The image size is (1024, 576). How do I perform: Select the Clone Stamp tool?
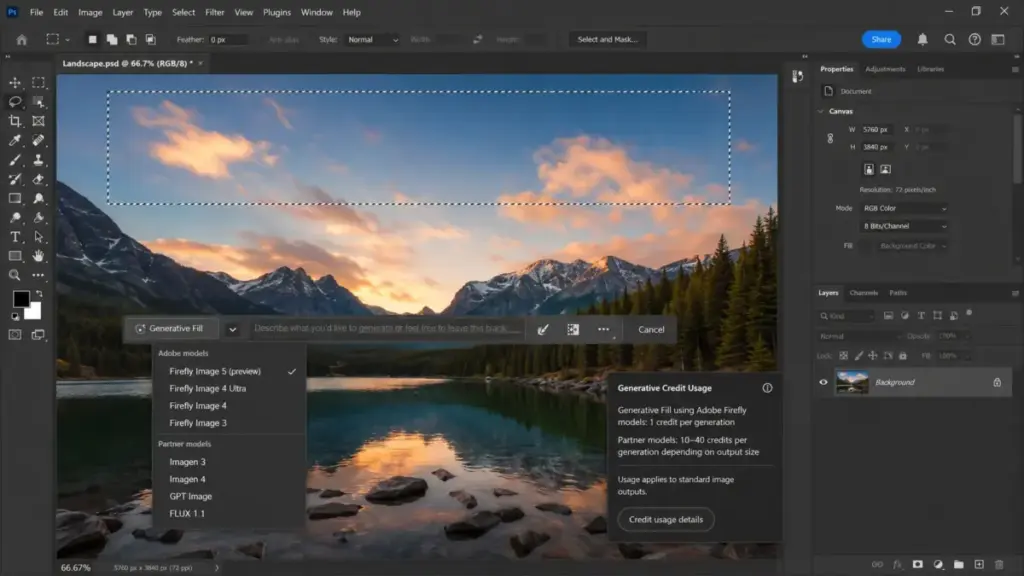point(39,160)
